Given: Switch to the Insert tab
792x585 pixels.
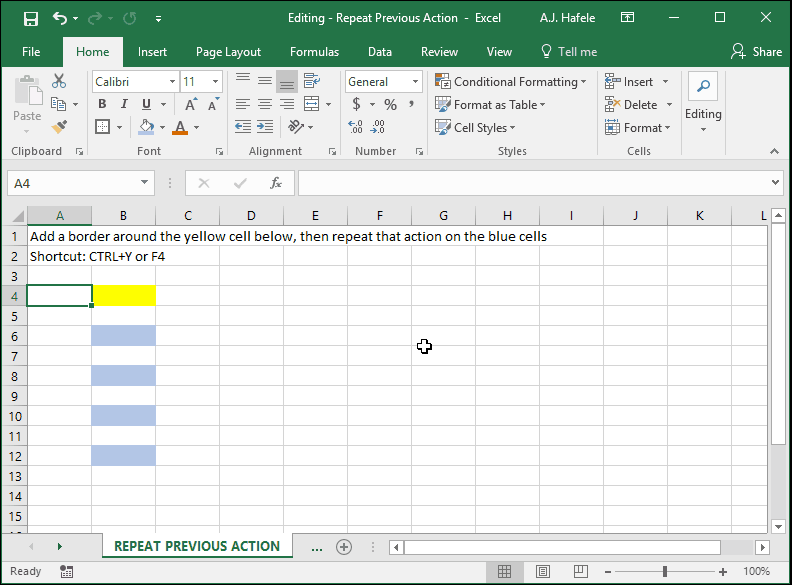Looking at the screenshot, I should [152, 52].
